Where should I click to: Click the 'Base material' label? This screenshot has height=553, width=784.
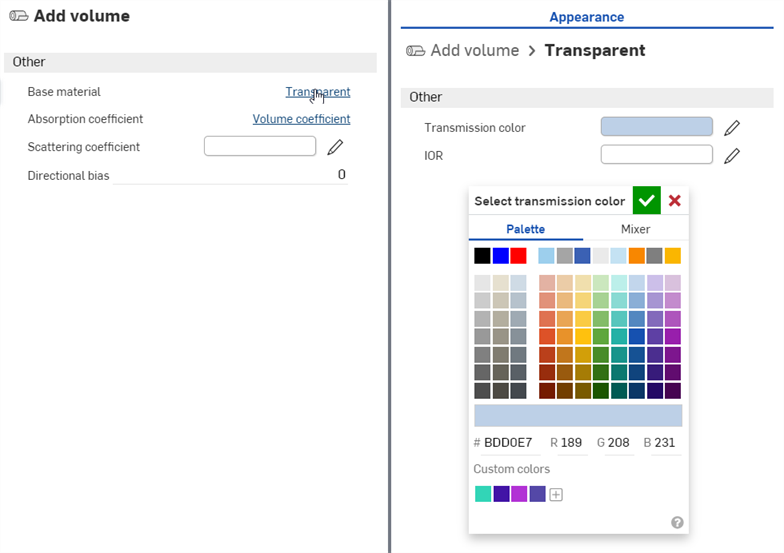64,92
